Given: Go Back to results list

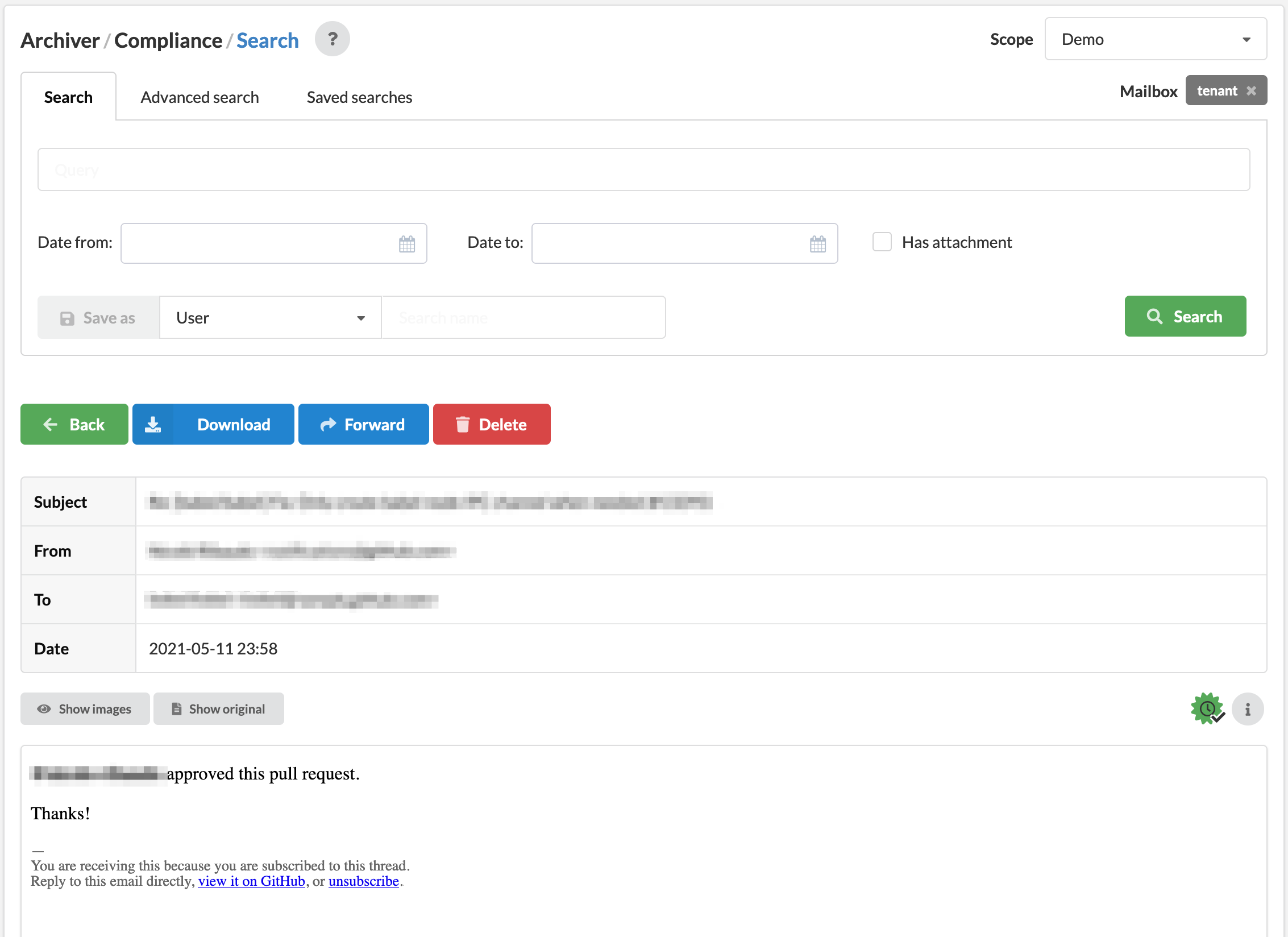Looking at the screenshot, I should coord(74,424).
